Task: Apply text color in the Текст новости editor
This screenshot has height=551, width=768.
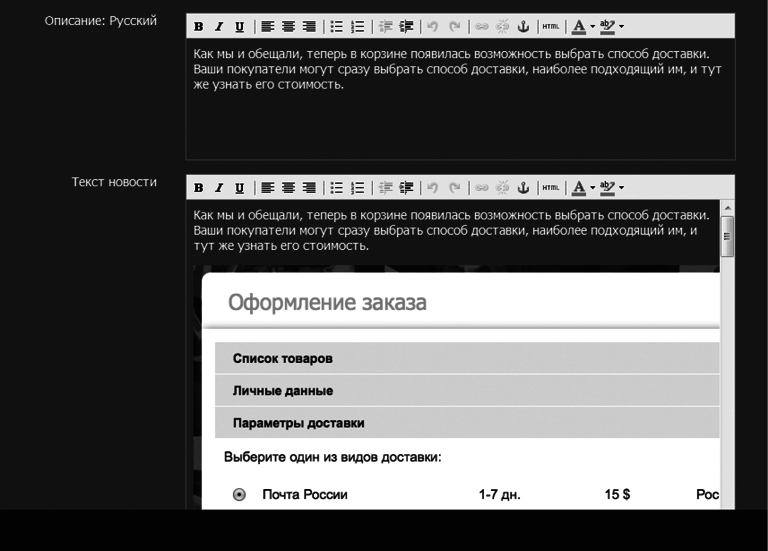Action: 579,188
